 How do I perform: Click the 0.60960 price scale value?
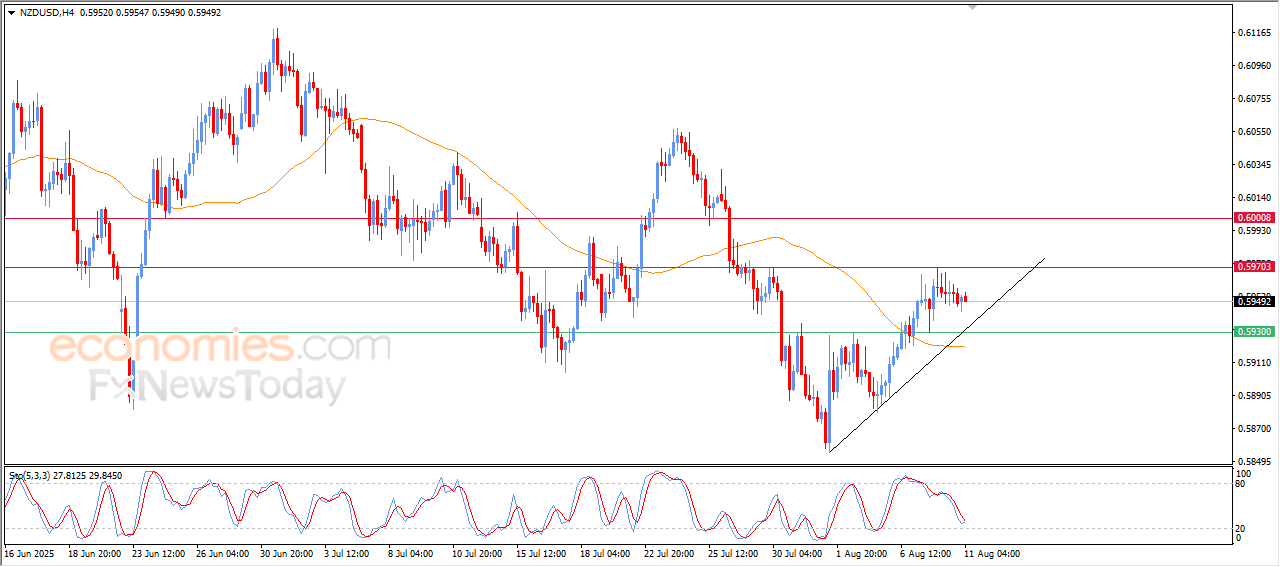click(1254, 66)
